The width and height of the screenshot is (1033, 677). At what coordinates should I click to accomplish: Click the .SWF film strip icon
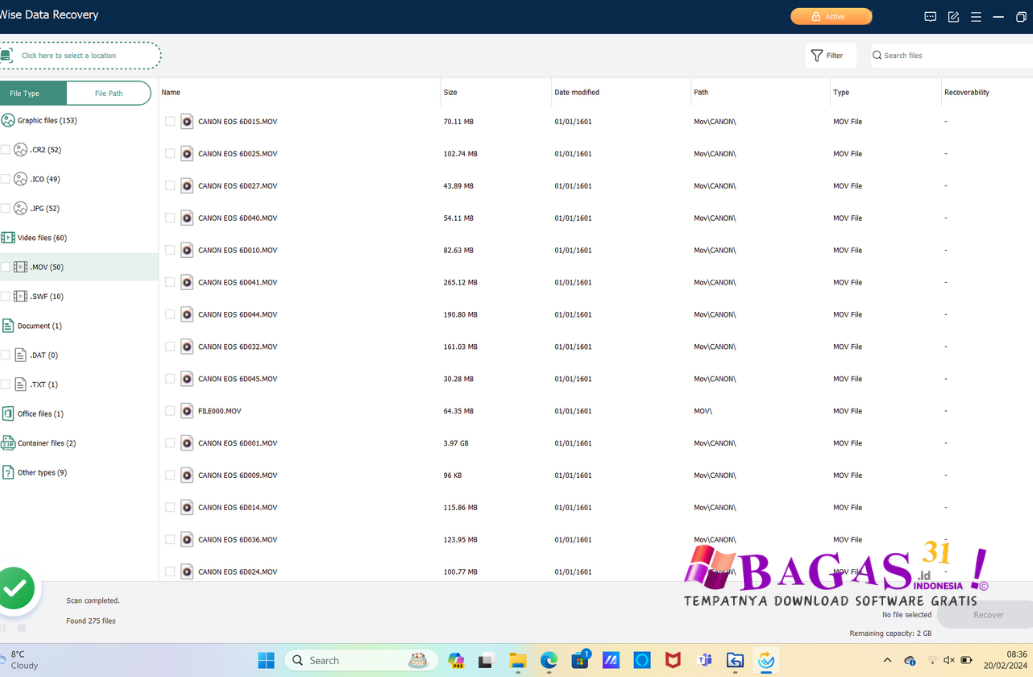21,296
